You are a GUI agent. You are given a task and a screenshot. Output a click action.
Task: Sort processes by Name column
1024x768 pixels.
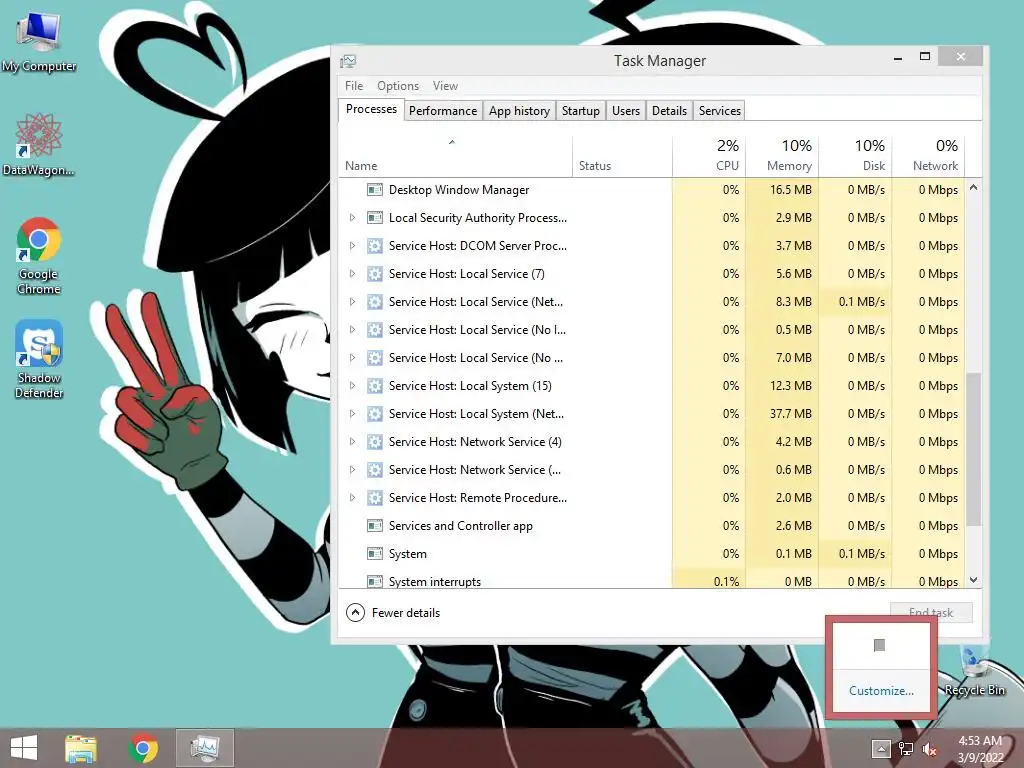tap(455, 157)
